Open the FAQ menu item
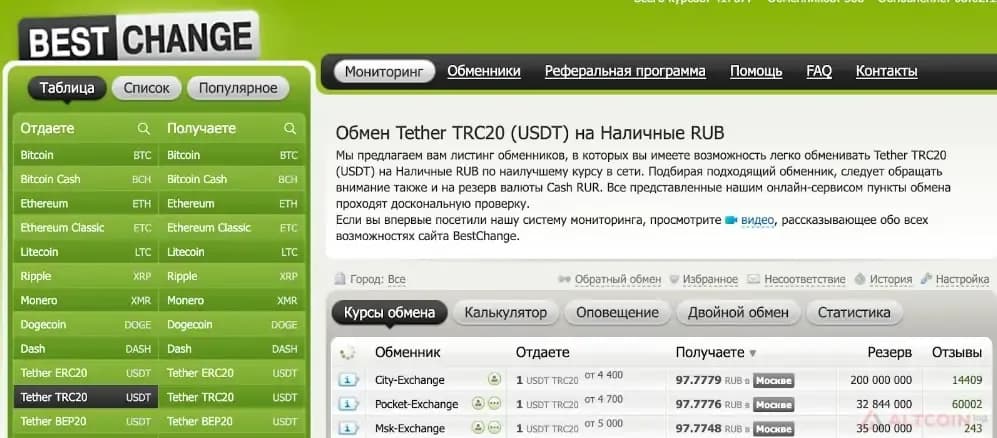Image resolution: width=997 pixels, height=438 pixels. coord(819,71)
